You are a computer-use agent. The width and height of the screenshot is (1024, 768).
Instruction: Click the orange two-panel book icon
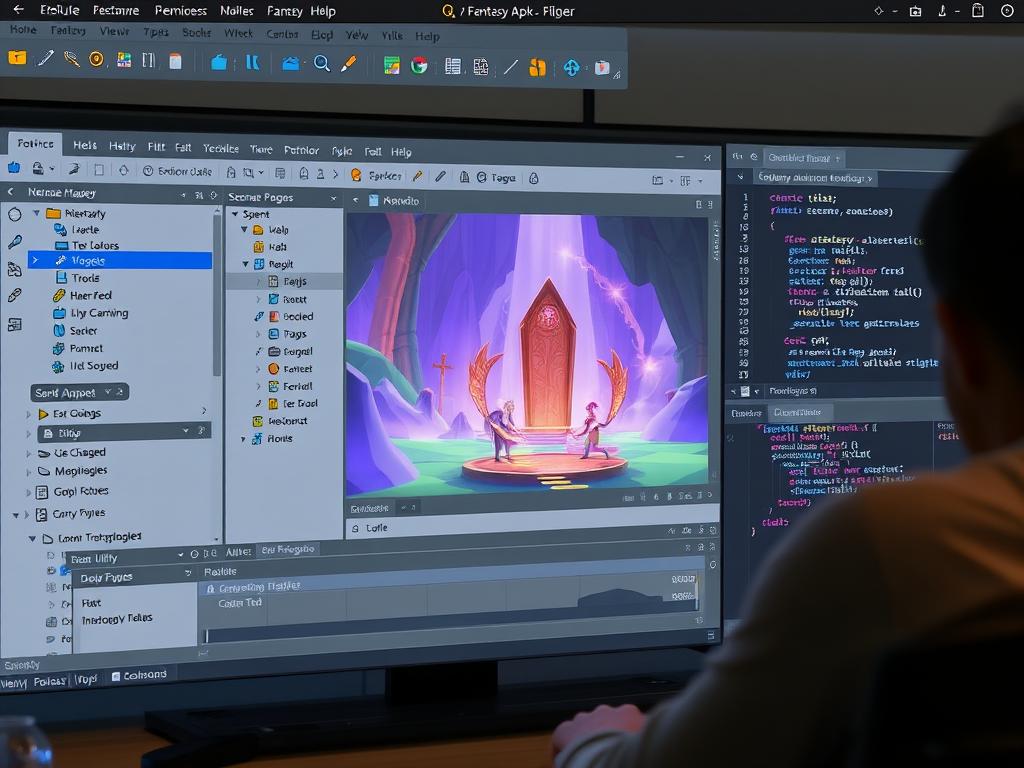point(537,67)
